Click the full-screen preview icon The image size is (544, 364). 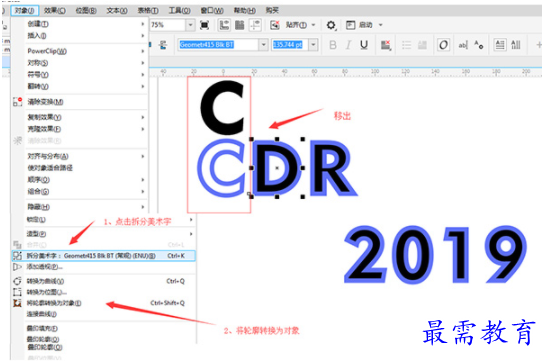click(x=204, y=25)
